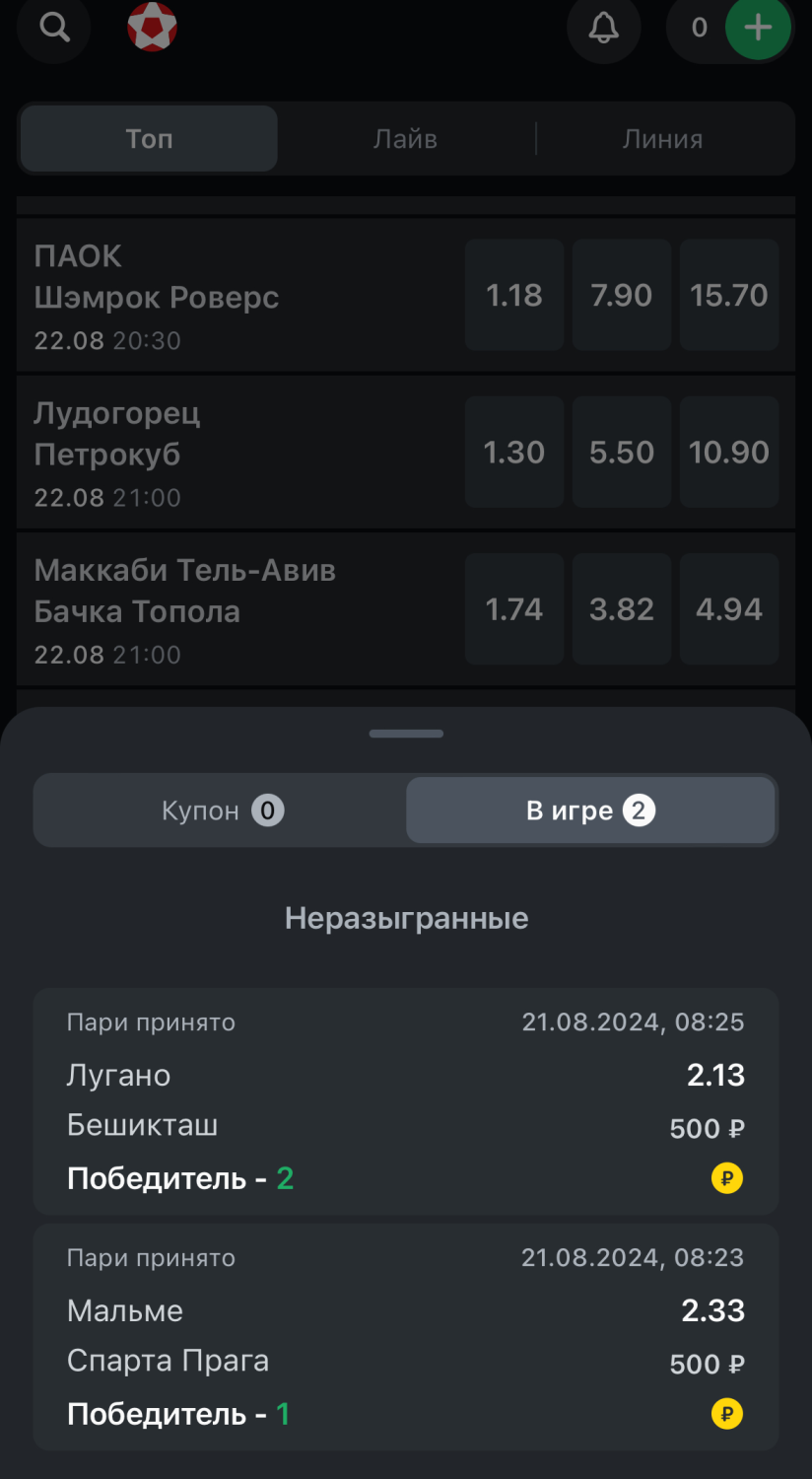Choose odds 10.90 for Петрокуб win
812x1479 pixels.
[728, 453]
